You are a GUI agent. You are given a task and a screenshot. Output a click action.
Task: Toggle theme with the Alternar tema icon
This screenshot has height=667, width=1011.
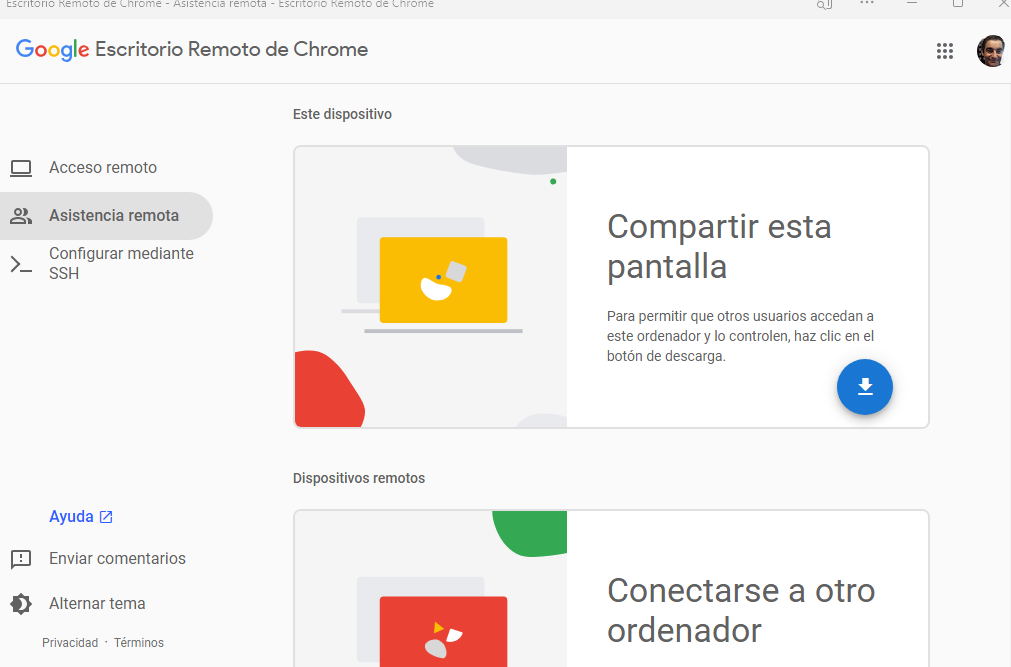click(x=21, y=604)
